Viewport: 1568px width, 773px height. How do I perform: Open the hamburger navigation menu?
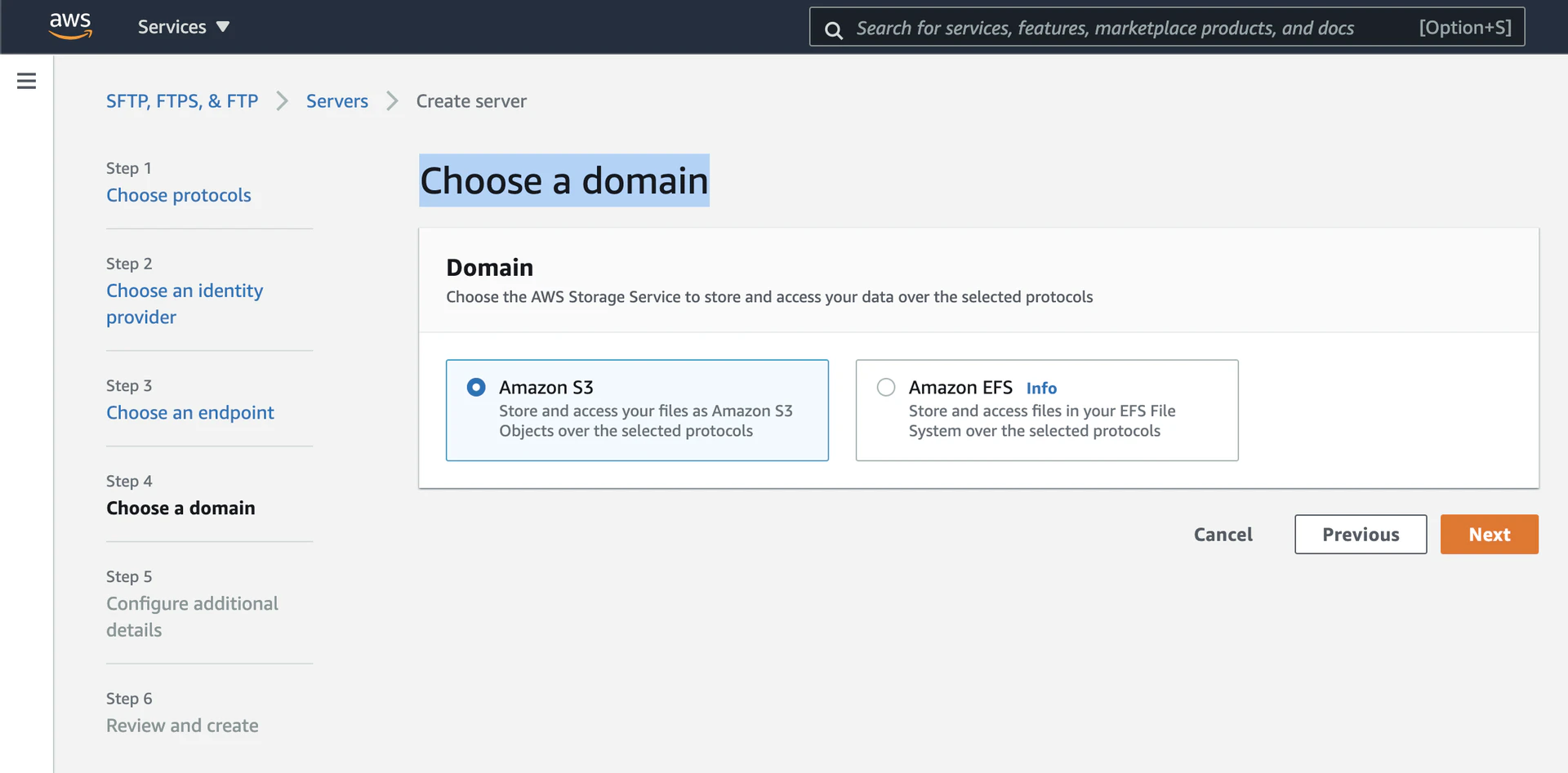pyautogui.click(x=26, y=81)
